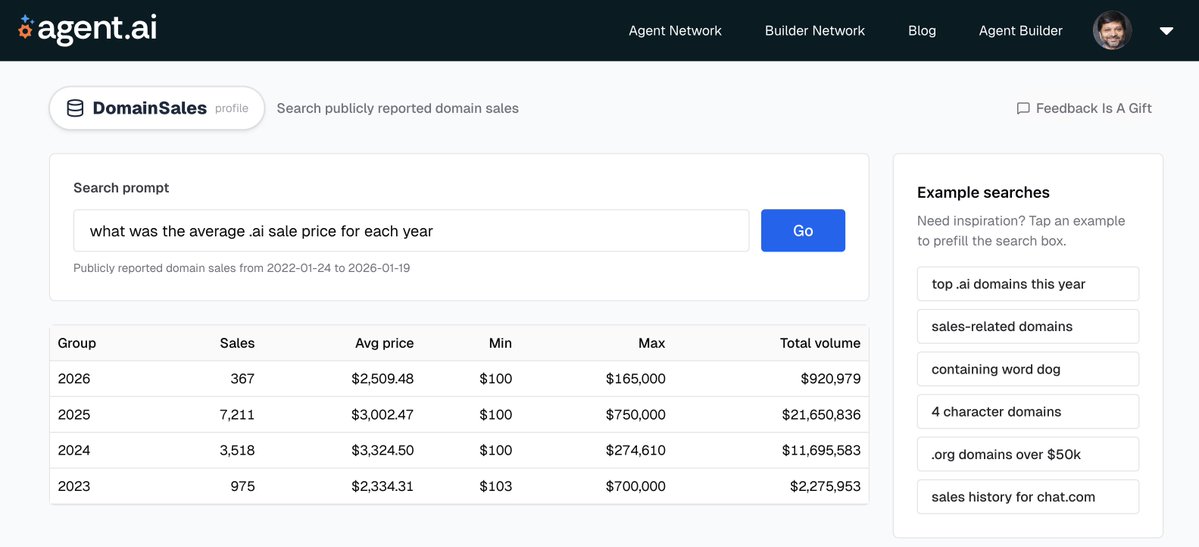Image resolution: width=1199 pixels, height=547 pixels.
Task: Focus the search prompt input field
Action: point(411,230)
